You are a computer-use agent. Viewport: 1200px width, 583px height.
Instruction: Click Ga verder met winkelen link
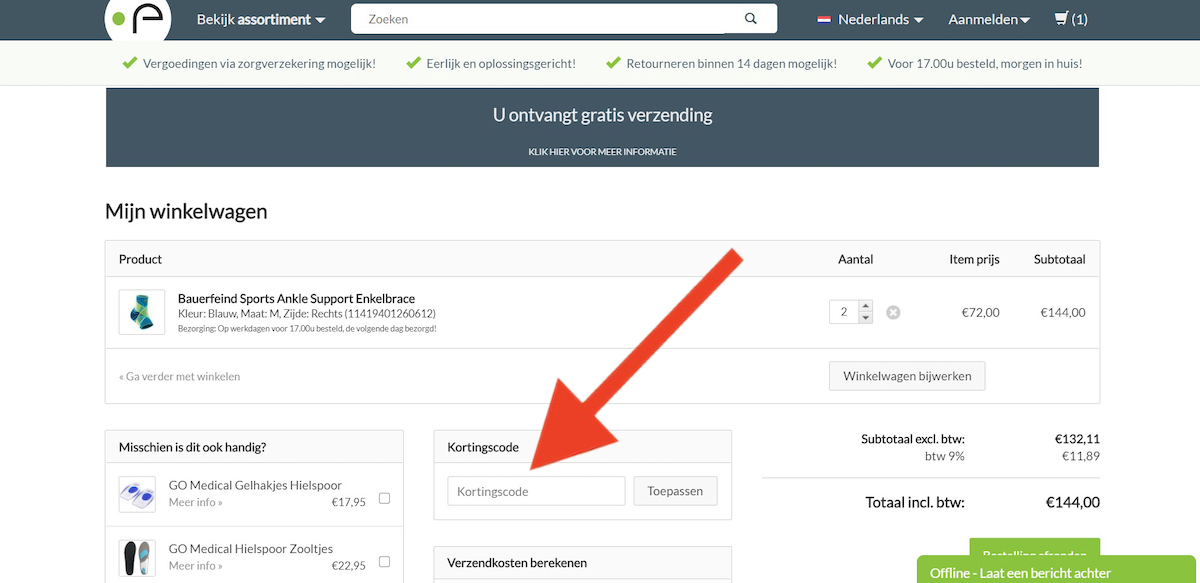(179, 377)
